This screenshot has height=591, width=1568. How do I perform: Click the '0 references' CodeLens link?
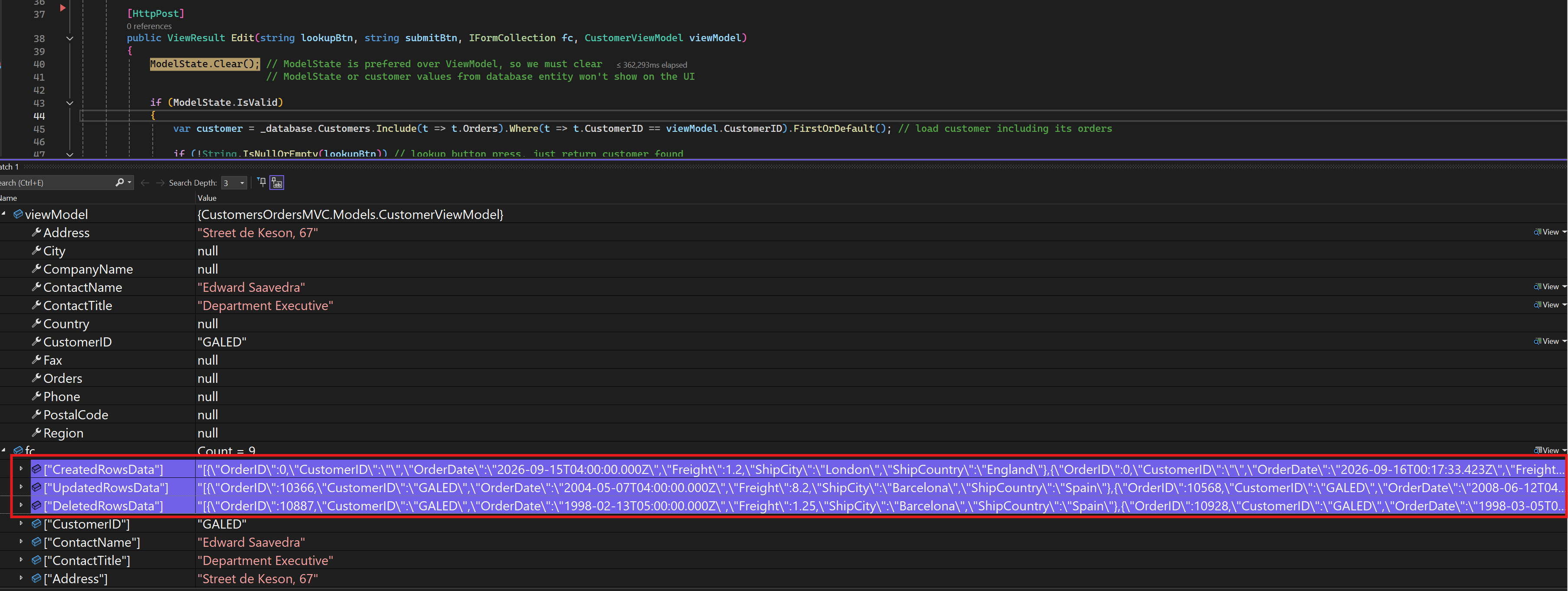tap(149, 26)
